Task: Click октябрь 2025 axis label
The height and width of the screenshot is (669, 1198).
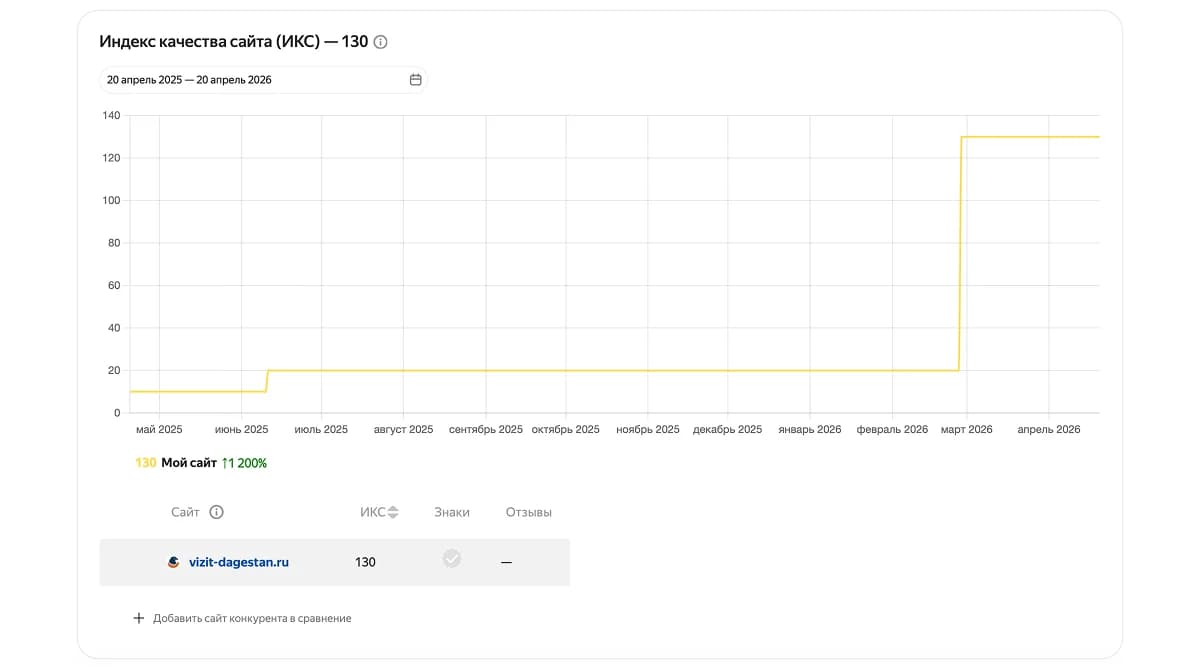Action: point(565,429)
